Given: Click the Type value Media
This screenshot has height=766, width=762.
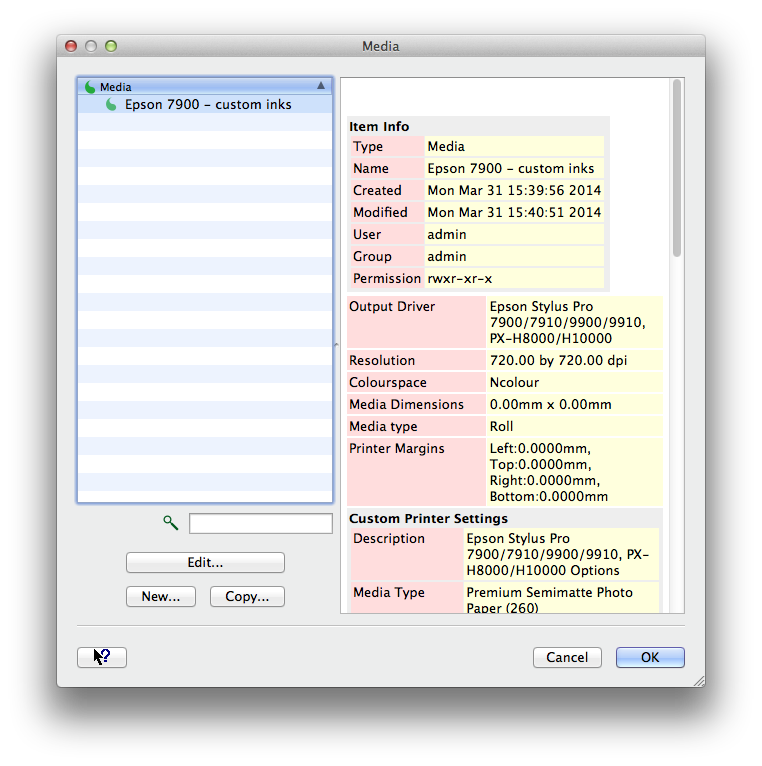Looking at the screenshot, I should pyautogui.click(x=446, y=147).
